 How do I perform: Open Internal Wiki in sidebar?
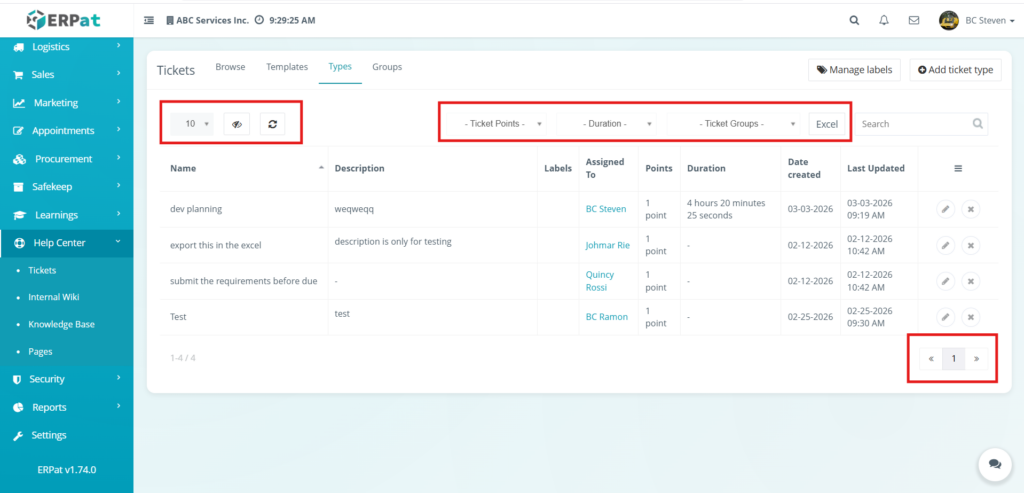tap(54, 297)
